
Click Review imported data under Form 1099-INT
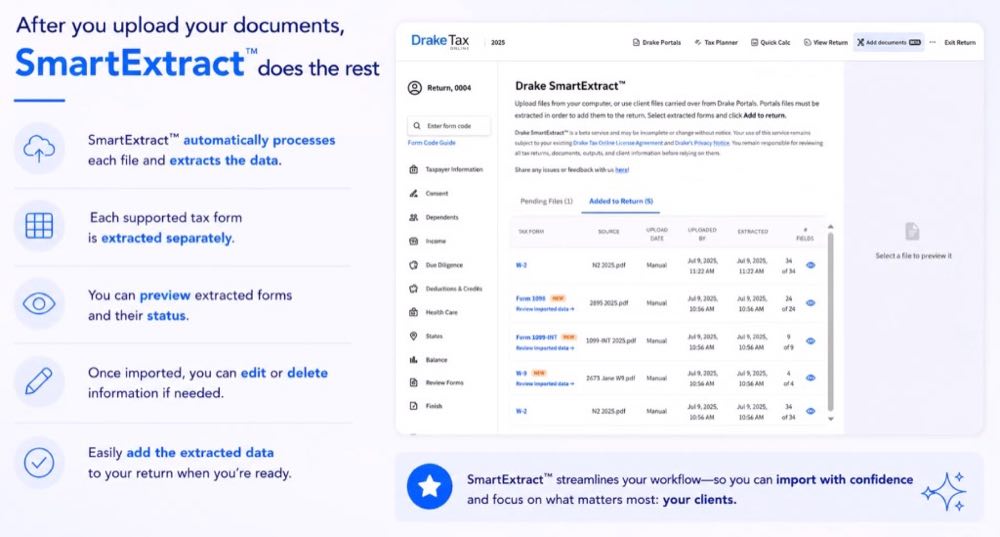(x=545, y=348)
